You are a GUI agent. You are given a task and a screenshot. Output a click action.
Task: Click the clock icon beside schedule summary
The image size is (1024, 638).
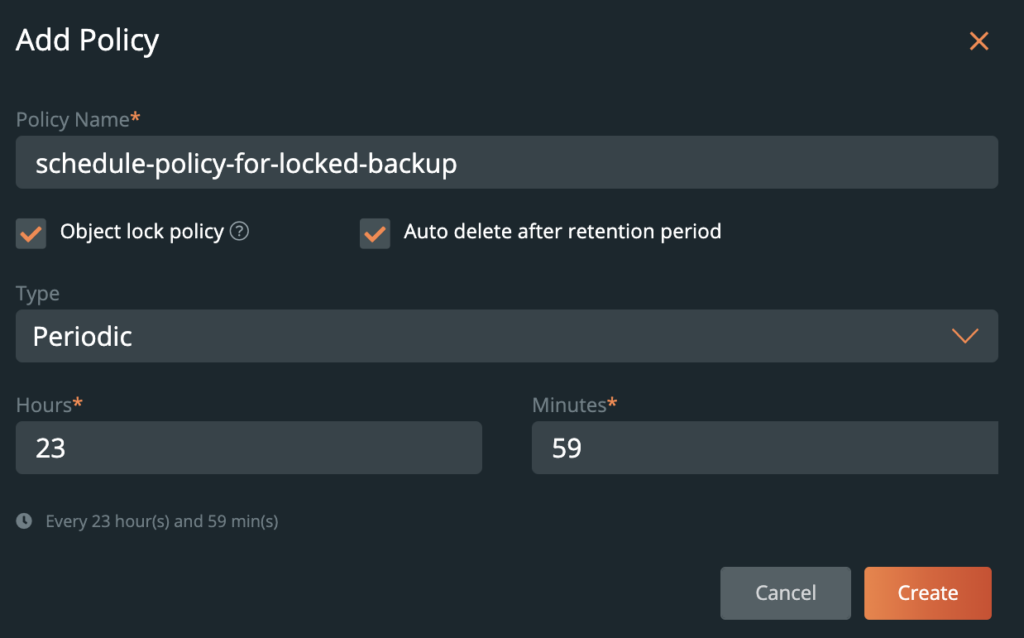[x=24, y=521]
